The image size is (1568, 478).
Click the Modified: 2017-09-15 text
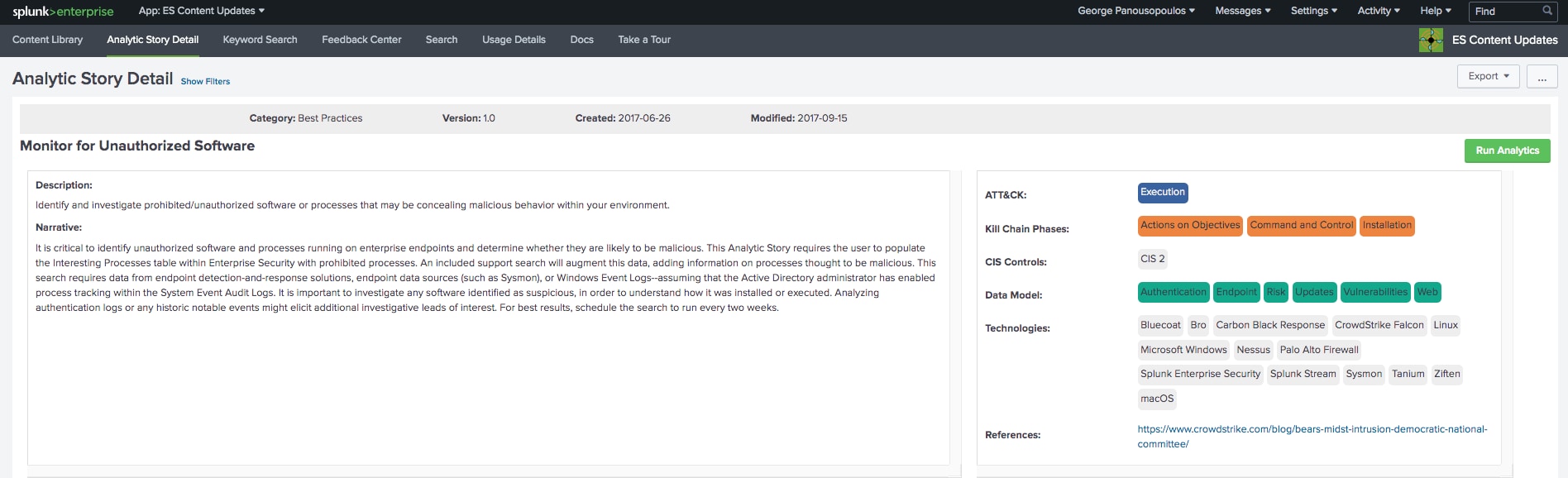799,118
